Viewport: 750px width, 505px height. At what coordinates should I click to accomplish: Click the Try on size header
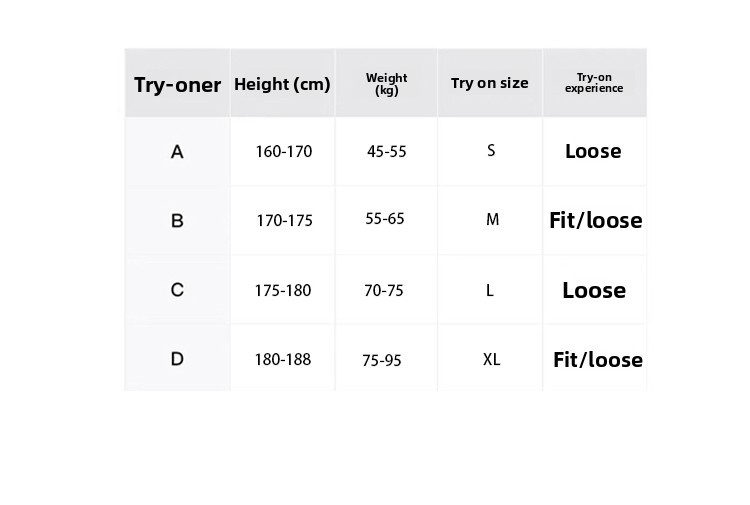(489, 83)
